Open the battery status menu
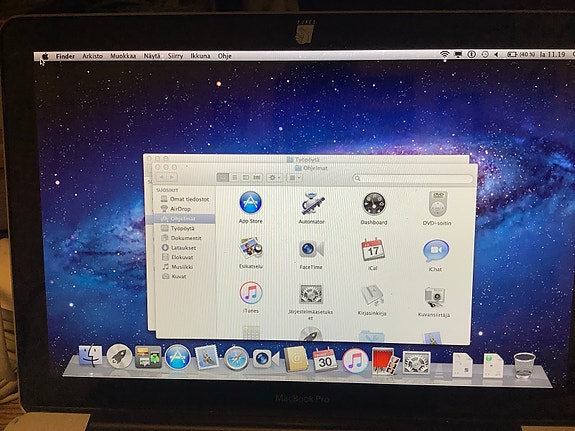The image size is (575, 431). (x=520, y=54)
